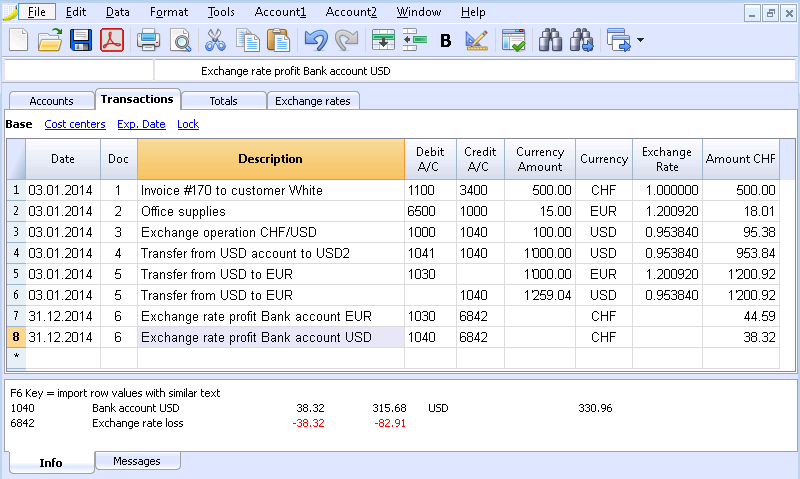800x479 pixels.
Task: Click the Exp. Date view link
Action: click(141, 124)
